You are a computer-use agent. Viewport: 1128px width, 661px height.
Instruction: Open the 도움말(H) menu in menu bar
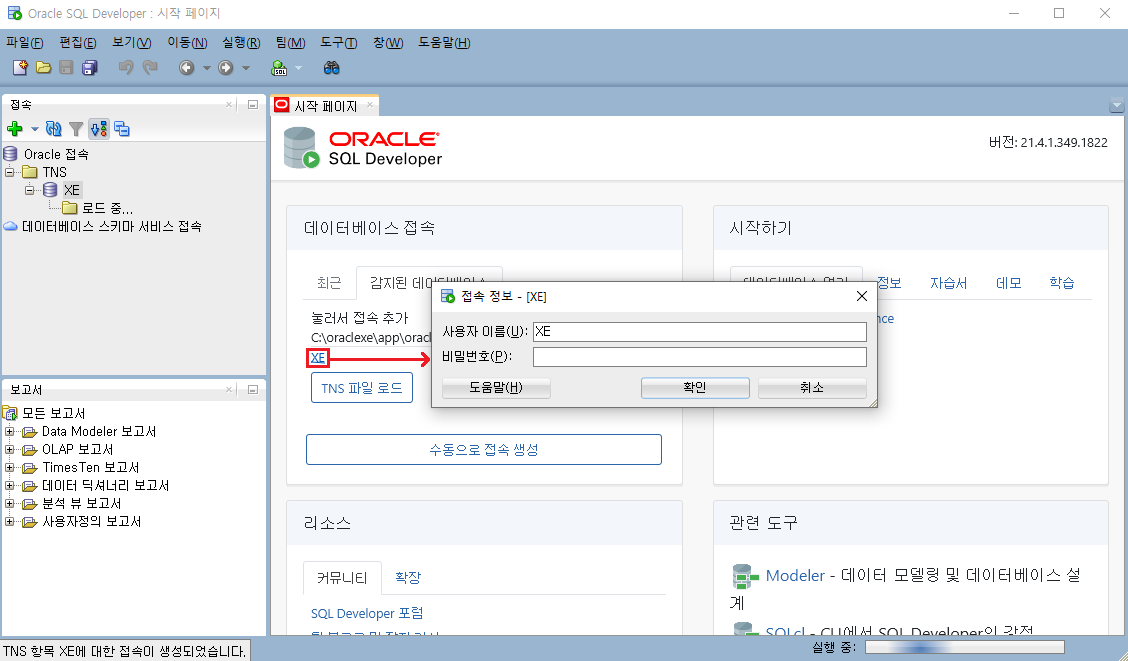point(445,43)
